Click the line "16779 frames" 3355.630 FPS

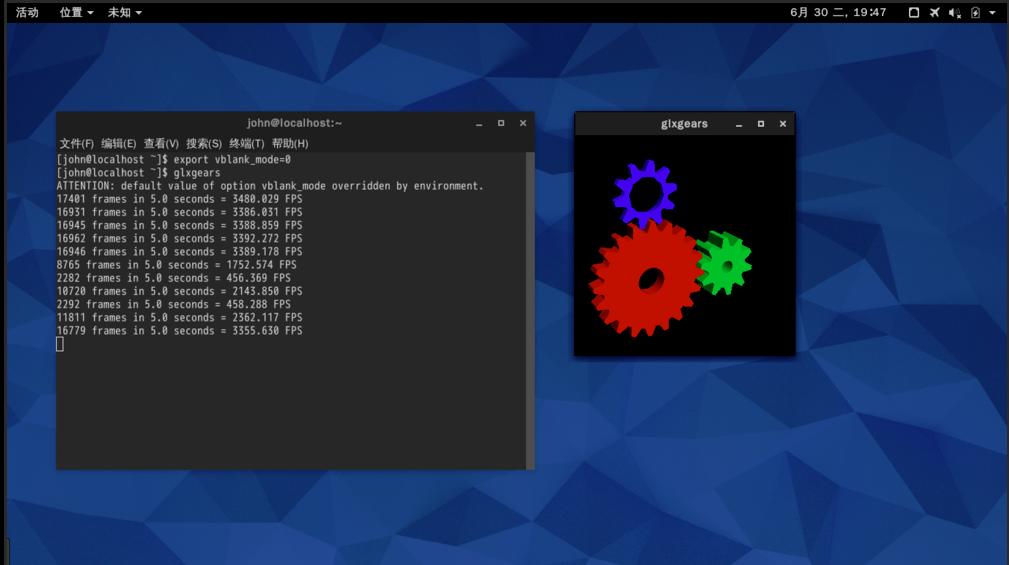coord(180,331)
